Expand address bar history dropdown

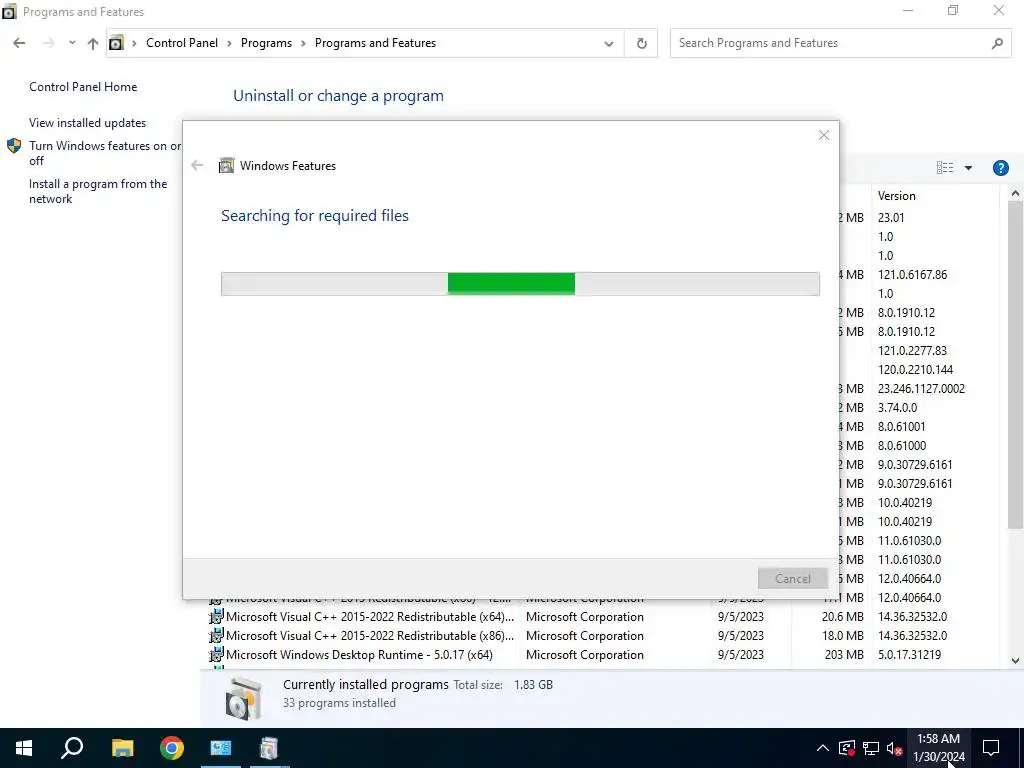point(609,44)
